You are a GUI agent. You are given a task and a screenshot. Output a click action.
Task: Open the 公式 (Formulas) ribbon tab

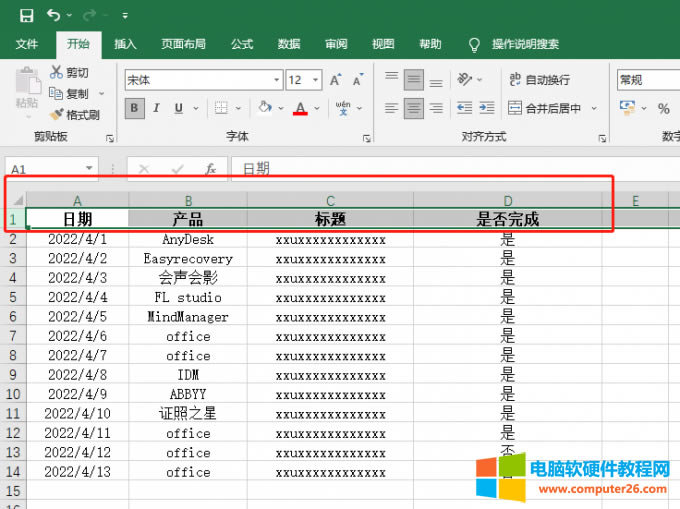242,44
